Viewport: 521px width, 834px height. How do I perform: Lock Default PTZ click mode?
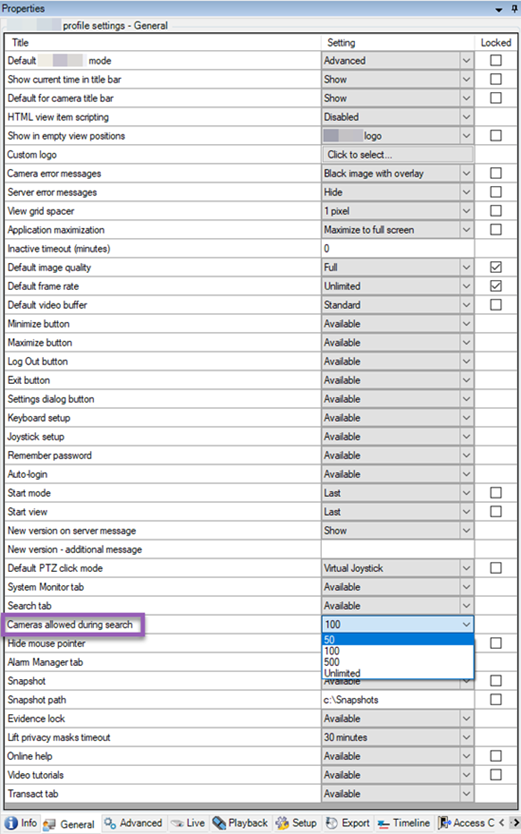point(495,568)
